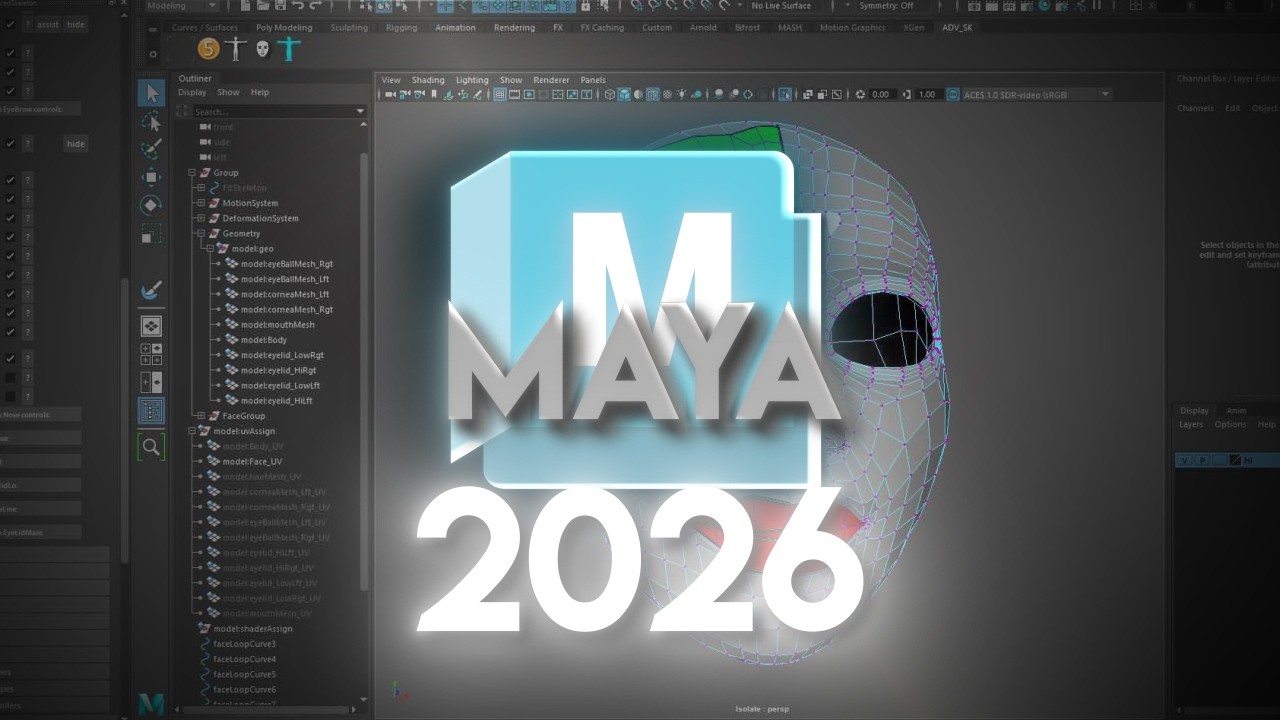
Task: Open the ACES 1.0 SDR-video view transform dropdown
Action: [1036, 94]
